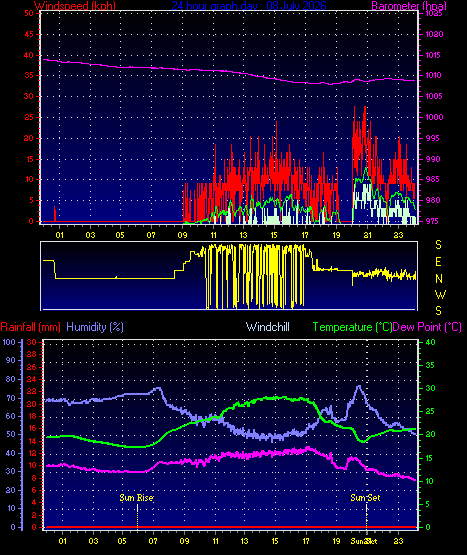Click hour 09 on the bottom graph axis
Viewport: 467px width, 555px height.
(x=184, y=541)
